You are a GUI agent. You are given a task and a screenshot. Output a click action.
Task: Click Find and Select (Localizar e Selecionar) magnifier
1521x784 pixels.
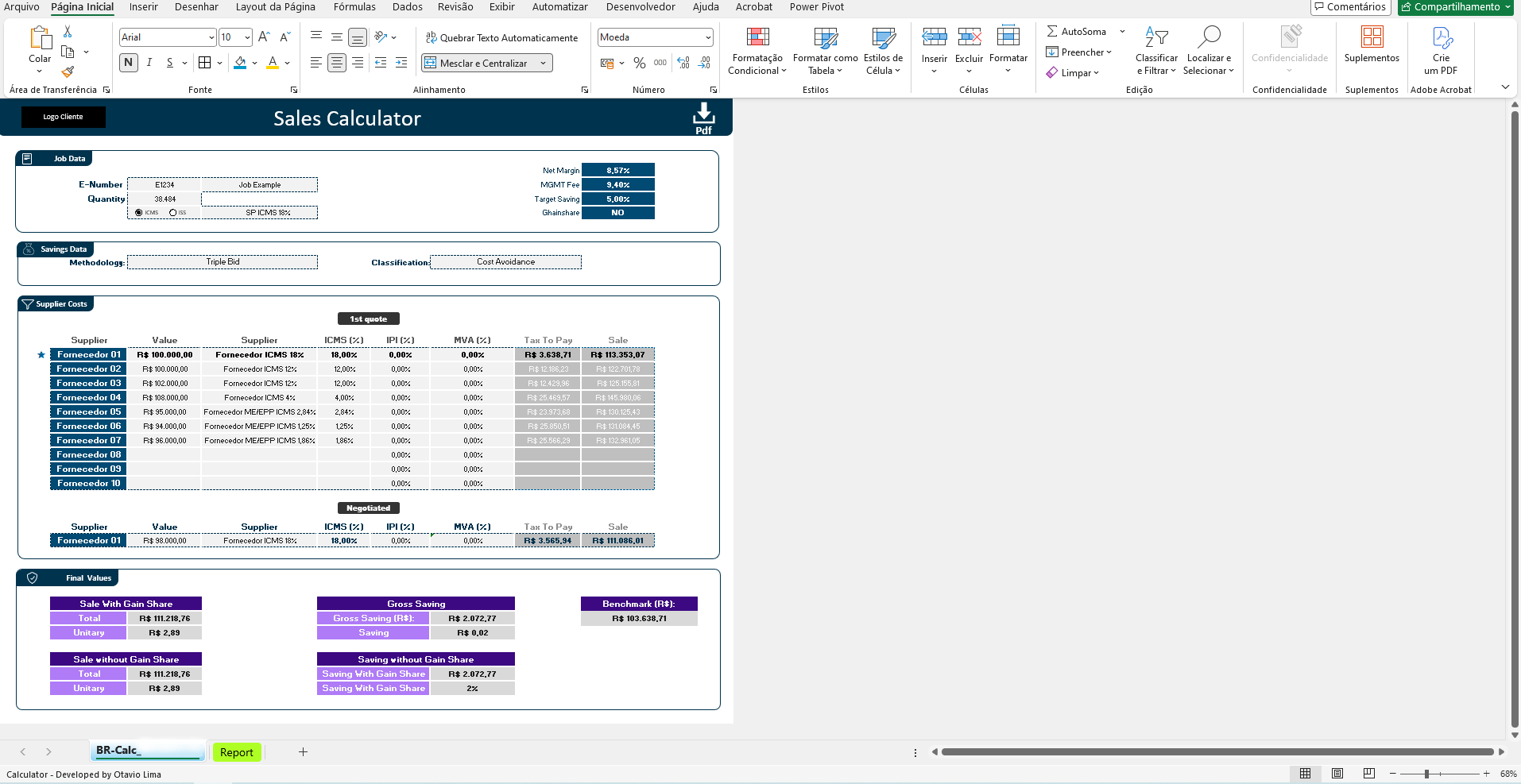(x=1209, y=37)
